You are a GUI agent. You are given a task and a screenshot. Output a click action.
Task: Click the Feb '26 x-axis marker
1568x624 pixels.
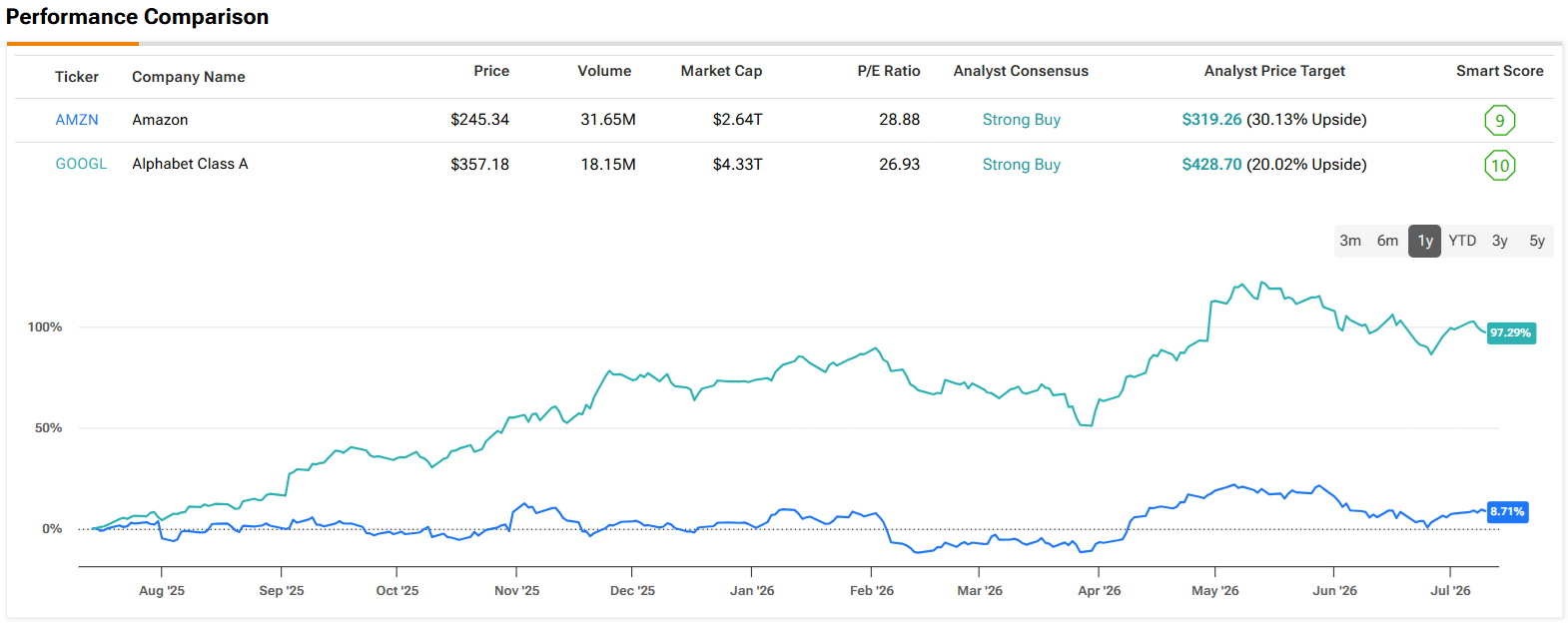872,591
